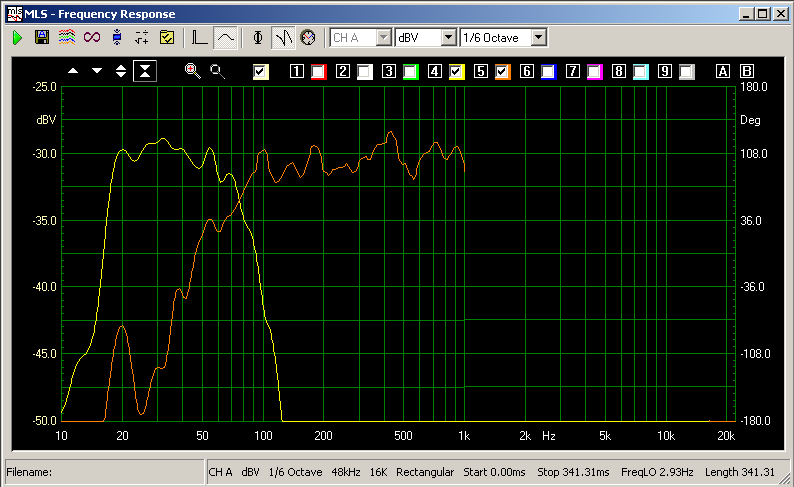Click the A marker button
This screenshot has width=794, height=487.
pyautogui.click(x=723, y=71)
